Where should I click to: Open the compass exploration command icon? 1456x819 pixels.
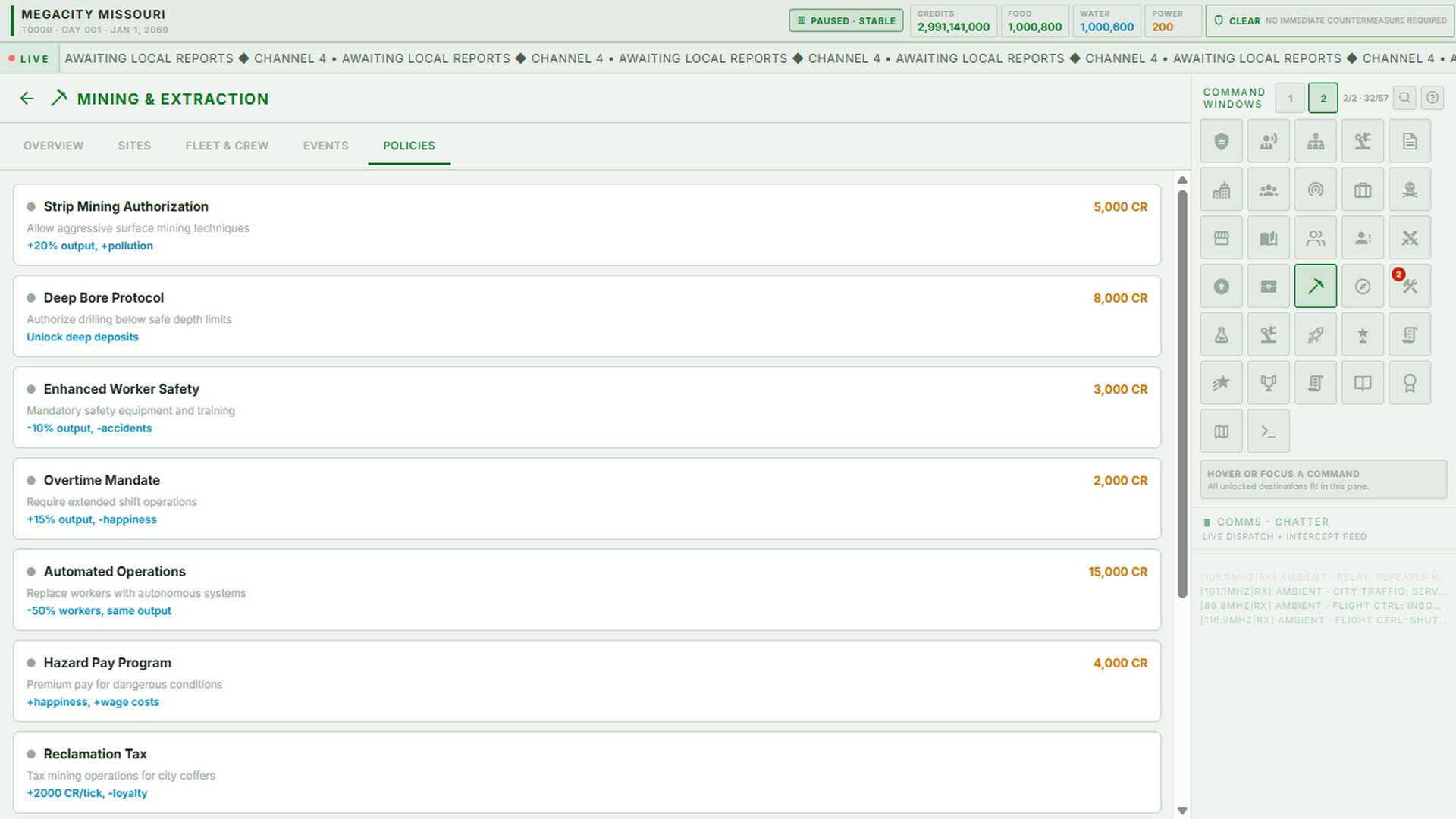click(x=1362, y=286)
